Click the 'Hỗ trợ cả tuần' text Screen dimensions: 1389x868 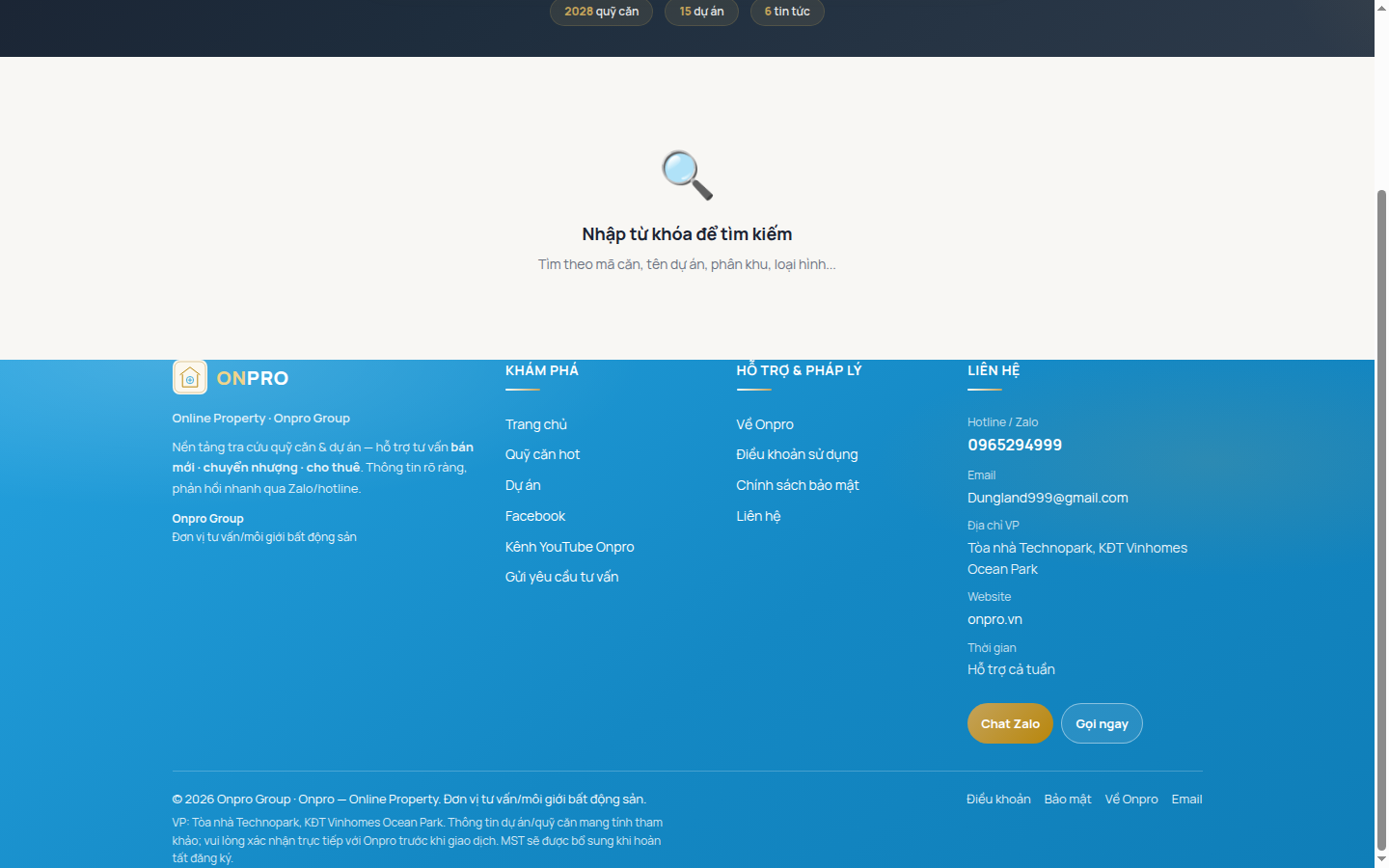pyautogui.click(x=1011, y=669)
